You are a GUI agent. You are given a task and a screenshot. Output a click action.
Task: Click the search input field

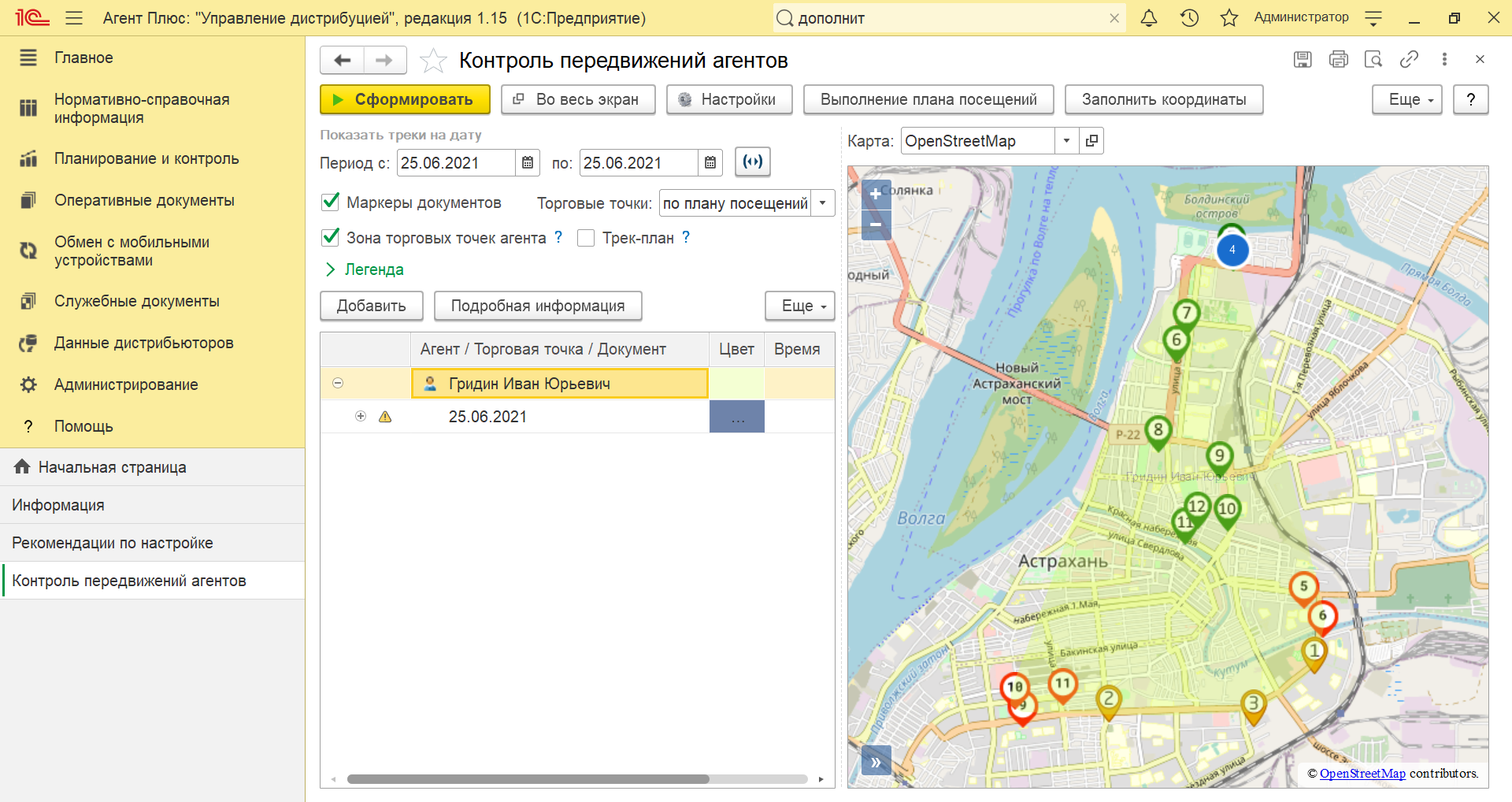coord(949,18)
